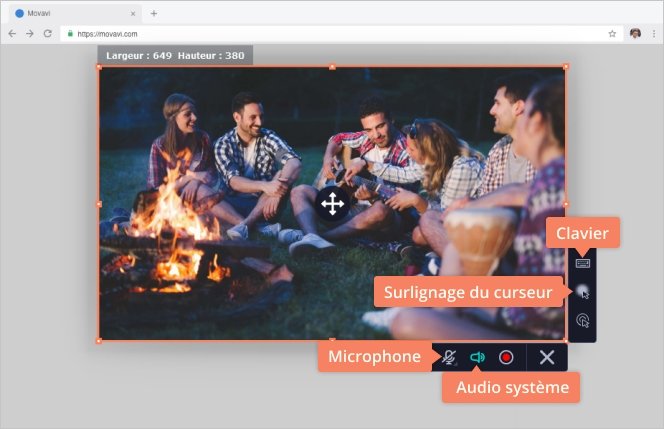Click the top-center capture frame handle
Screen dimensions: 664x429
tap(332, 66)
